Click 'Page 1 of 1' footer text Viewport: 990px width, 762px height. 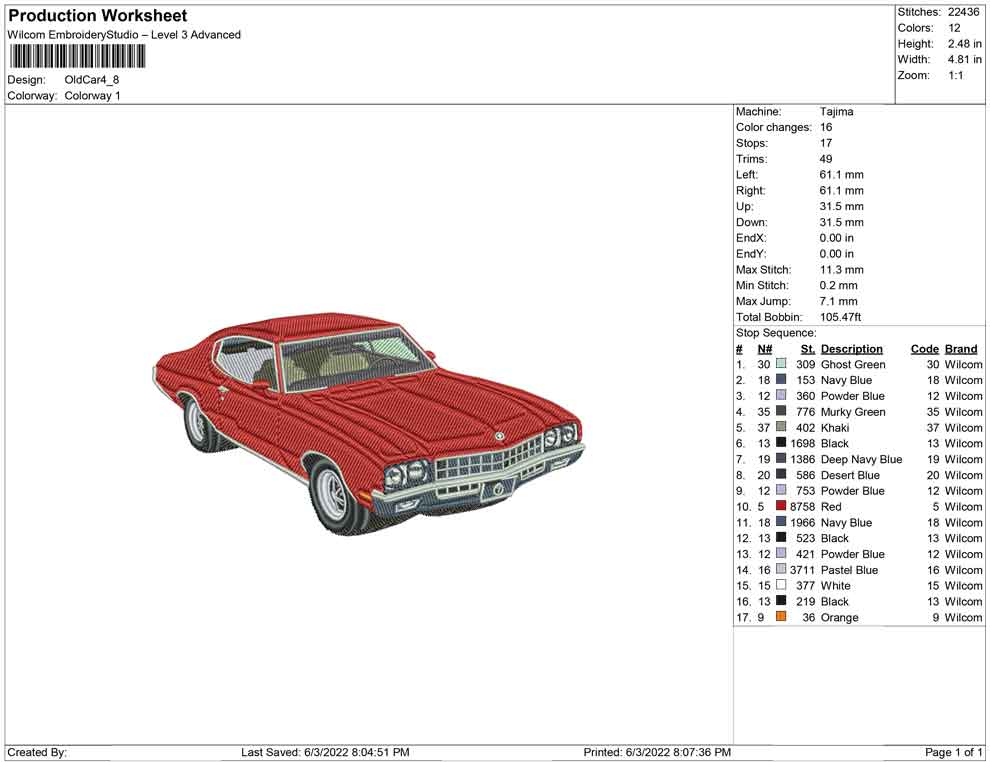point(953,751)
